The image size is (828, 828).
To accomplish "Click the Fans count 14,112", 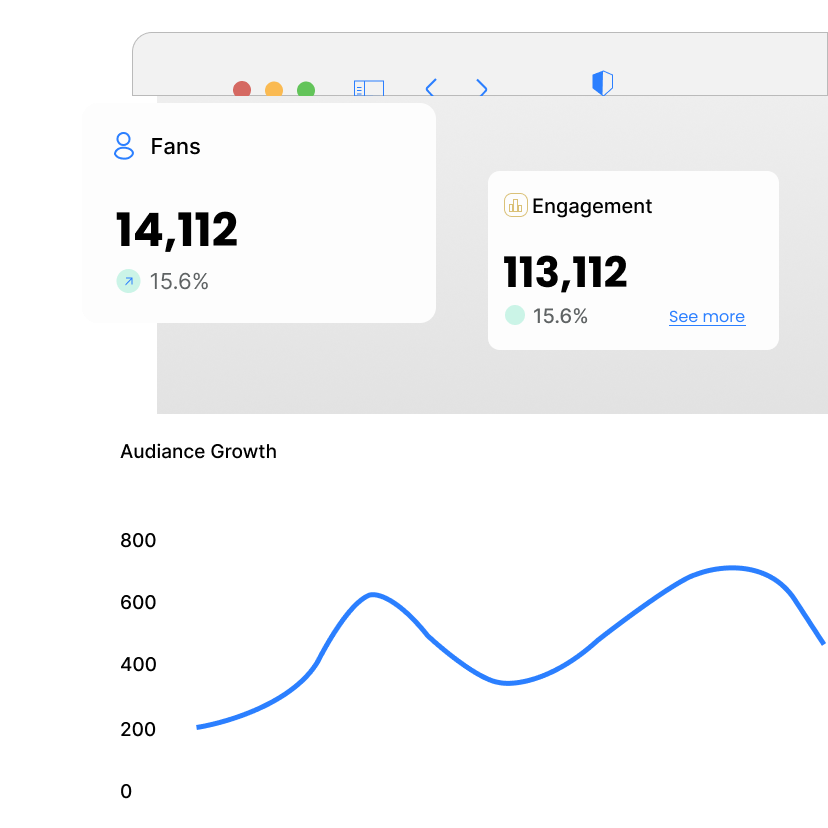I will pos(176,229).
